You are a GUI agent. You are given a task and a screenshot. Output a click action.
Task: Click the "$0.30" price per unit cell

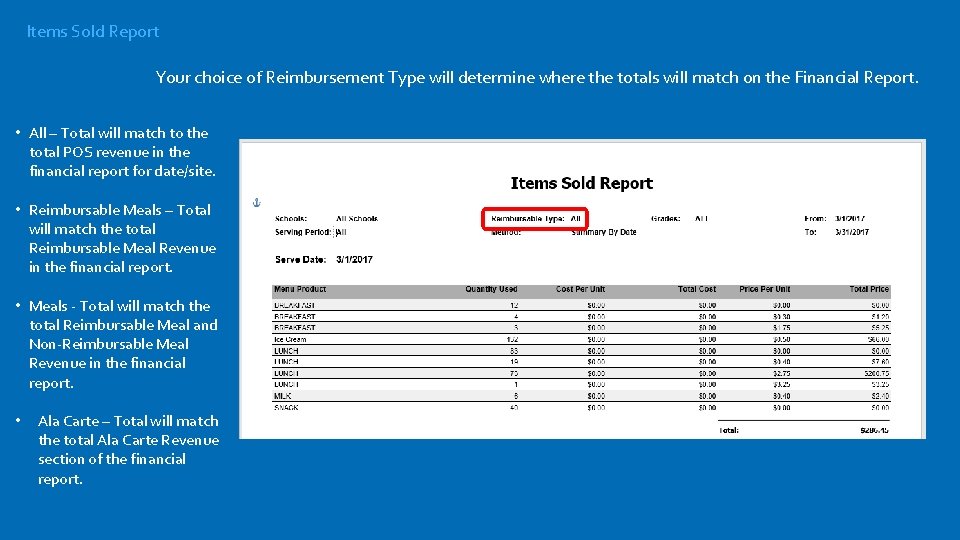click(781, 317)
